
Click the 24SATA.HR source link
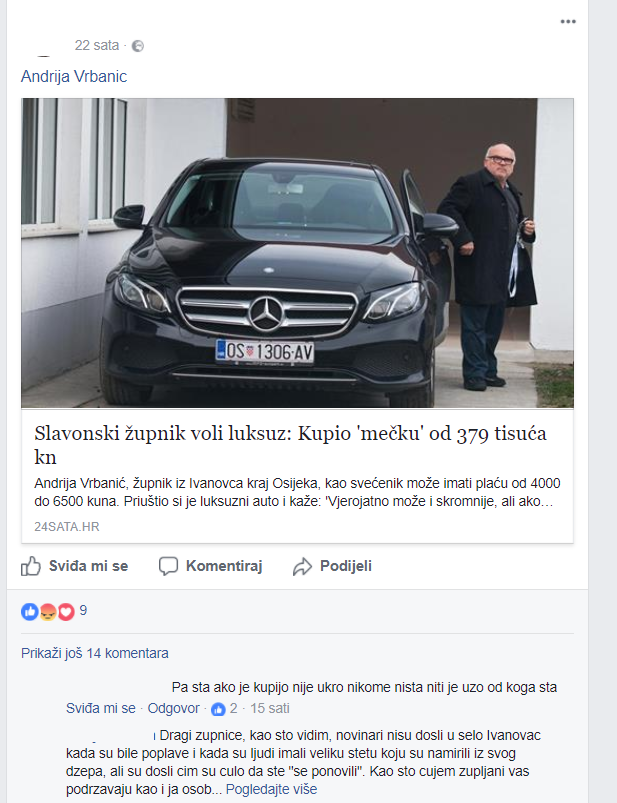(67, 526)
